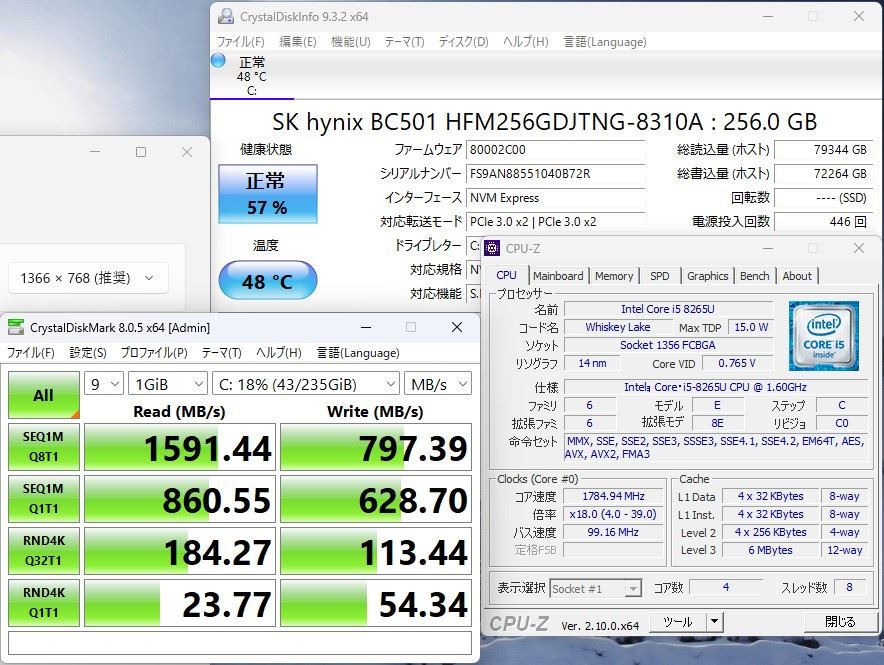Image resolution: width=884 pixels, height=665 pixels.
Task: Open the Socket #1 selection dropdown
Action: tap(596, 589)
